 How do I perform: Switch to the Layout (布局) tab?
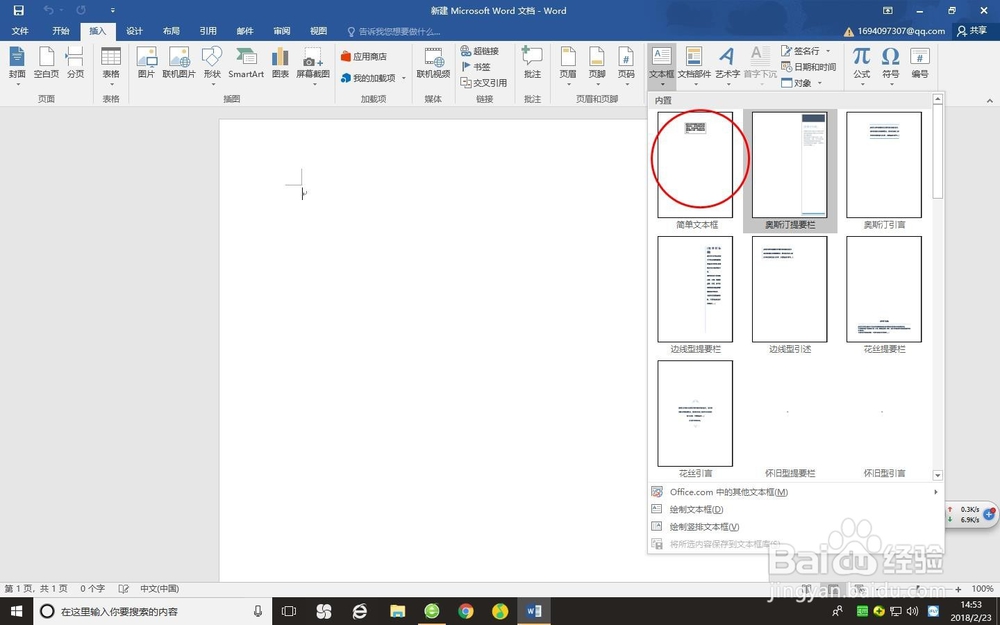pyautogui.click(x=171, y=31)
